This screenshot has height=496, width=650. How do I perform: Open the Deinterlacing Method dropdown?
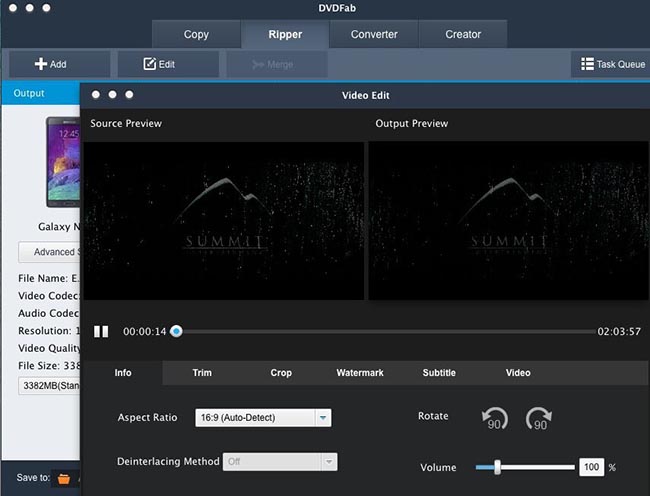pyautogui.click(x=280, y=462)
